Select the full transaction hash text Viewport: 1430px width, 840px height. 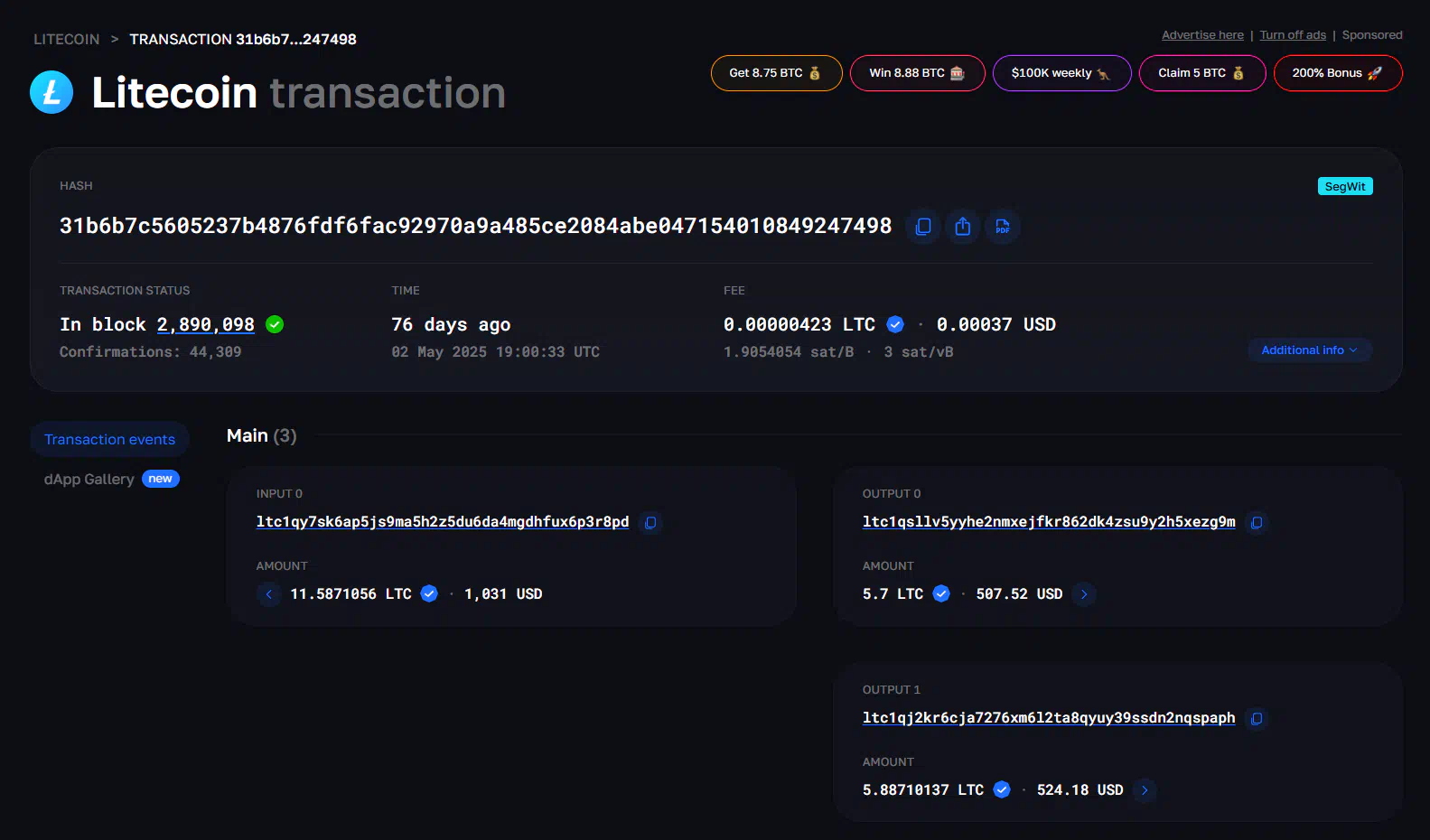(475, 226)
